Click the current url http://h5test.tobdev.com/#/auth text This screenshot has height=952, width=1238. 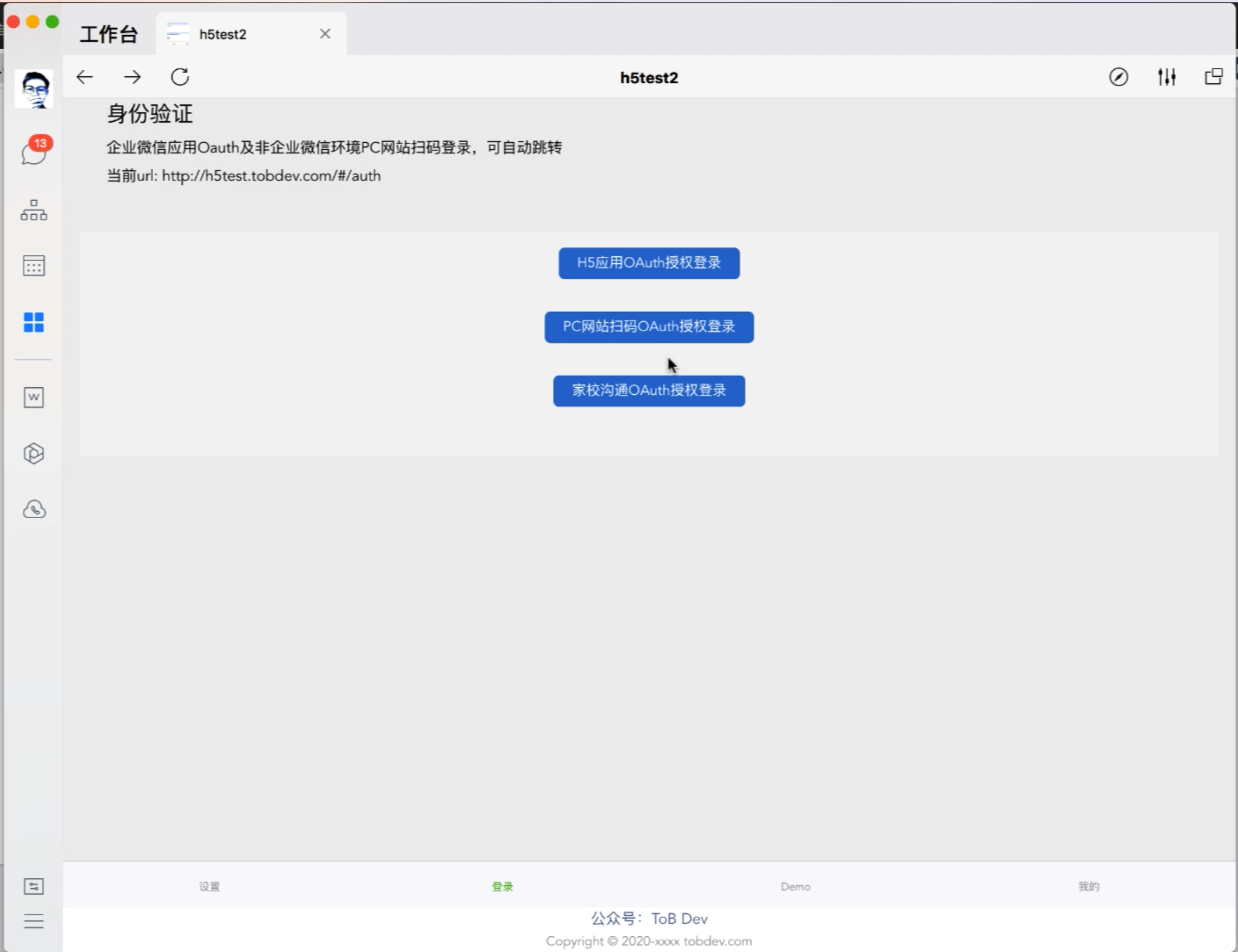(x=243, y=176)
